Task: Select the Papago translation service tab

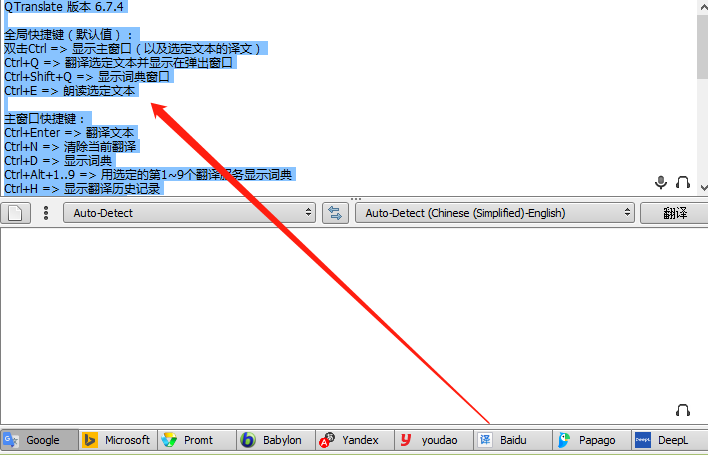Action: [x=592, y=440]
